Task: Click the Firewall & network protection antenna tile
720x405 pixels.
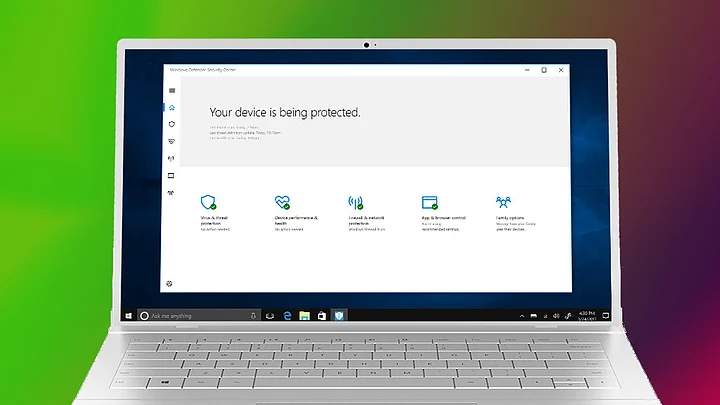Action: click(355, 202)
